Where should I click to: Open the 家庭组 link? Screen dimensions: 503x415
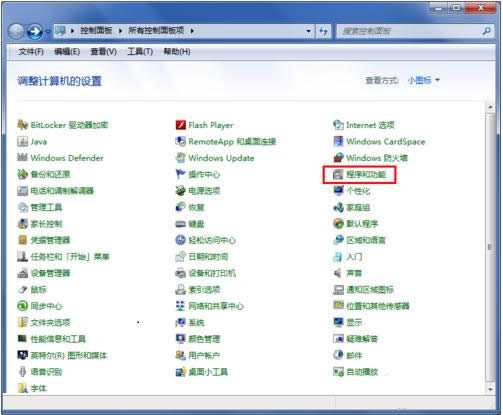coord(358,207)
